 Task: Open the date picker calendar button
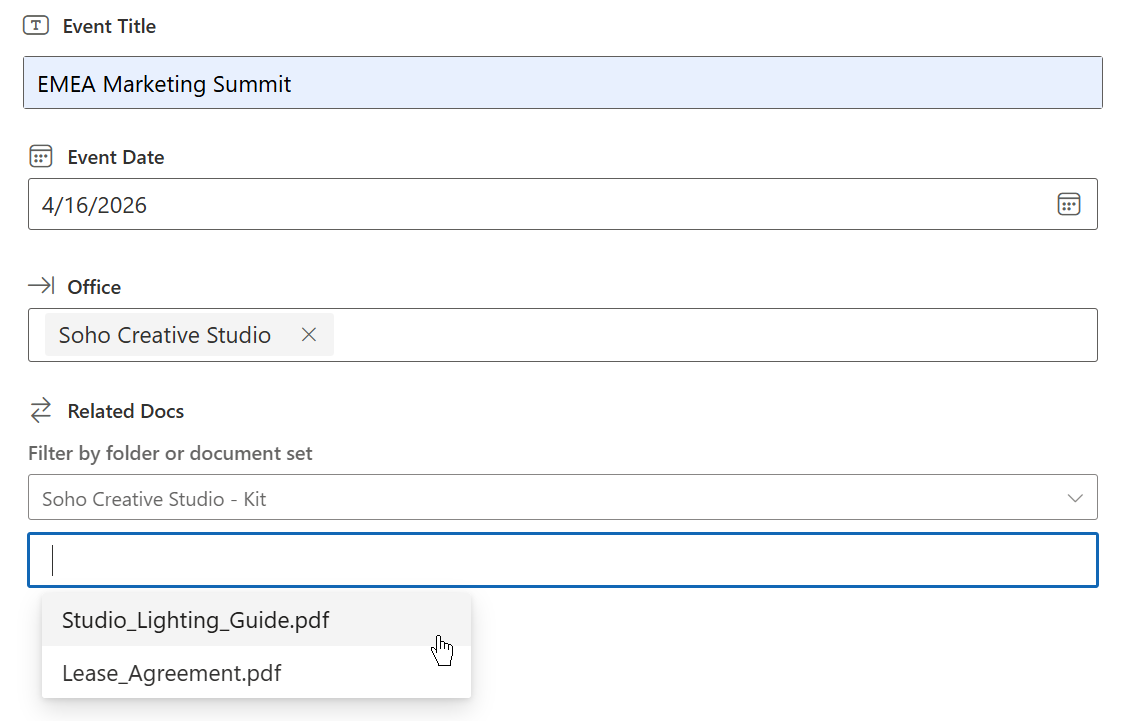pyautogui.click(x=1069, y=204)
